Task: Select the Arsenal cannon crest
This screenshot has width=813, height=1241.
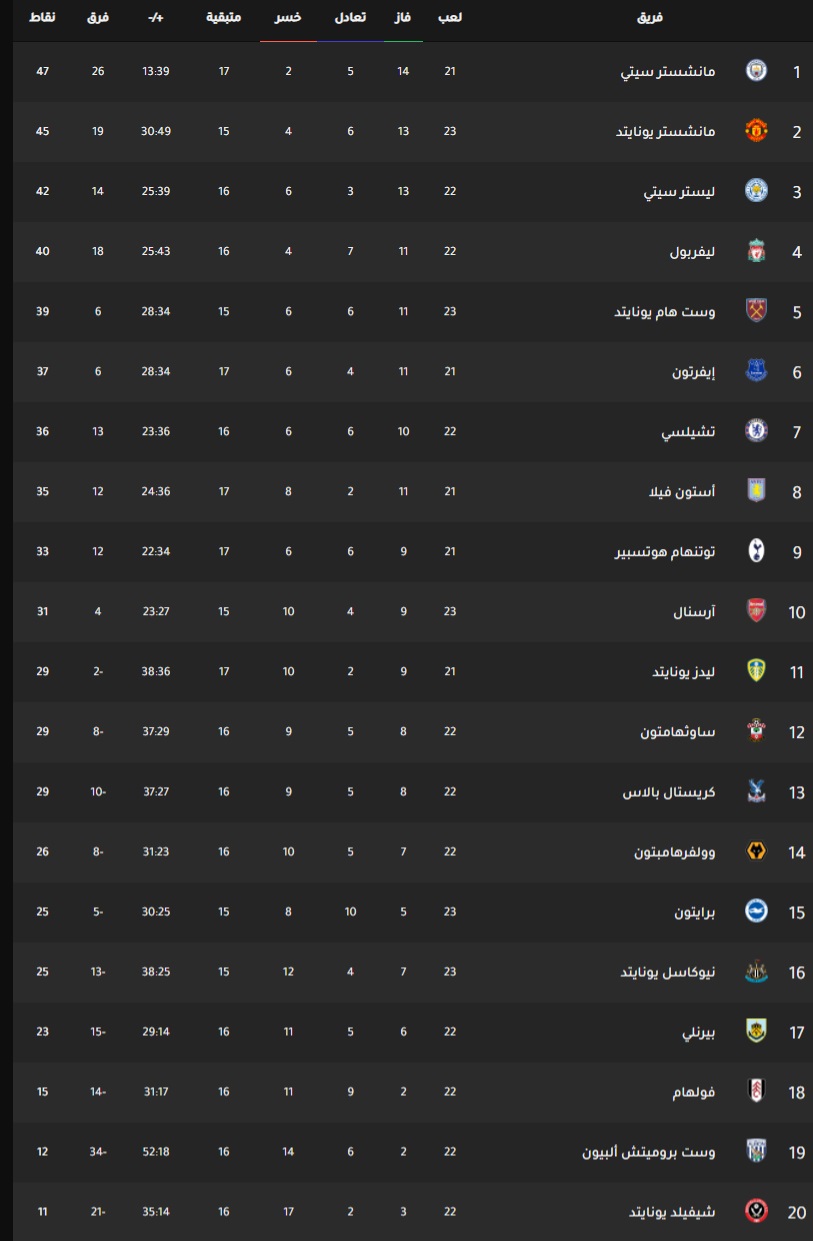Action: pyautogui.click(x=757, y=611)
